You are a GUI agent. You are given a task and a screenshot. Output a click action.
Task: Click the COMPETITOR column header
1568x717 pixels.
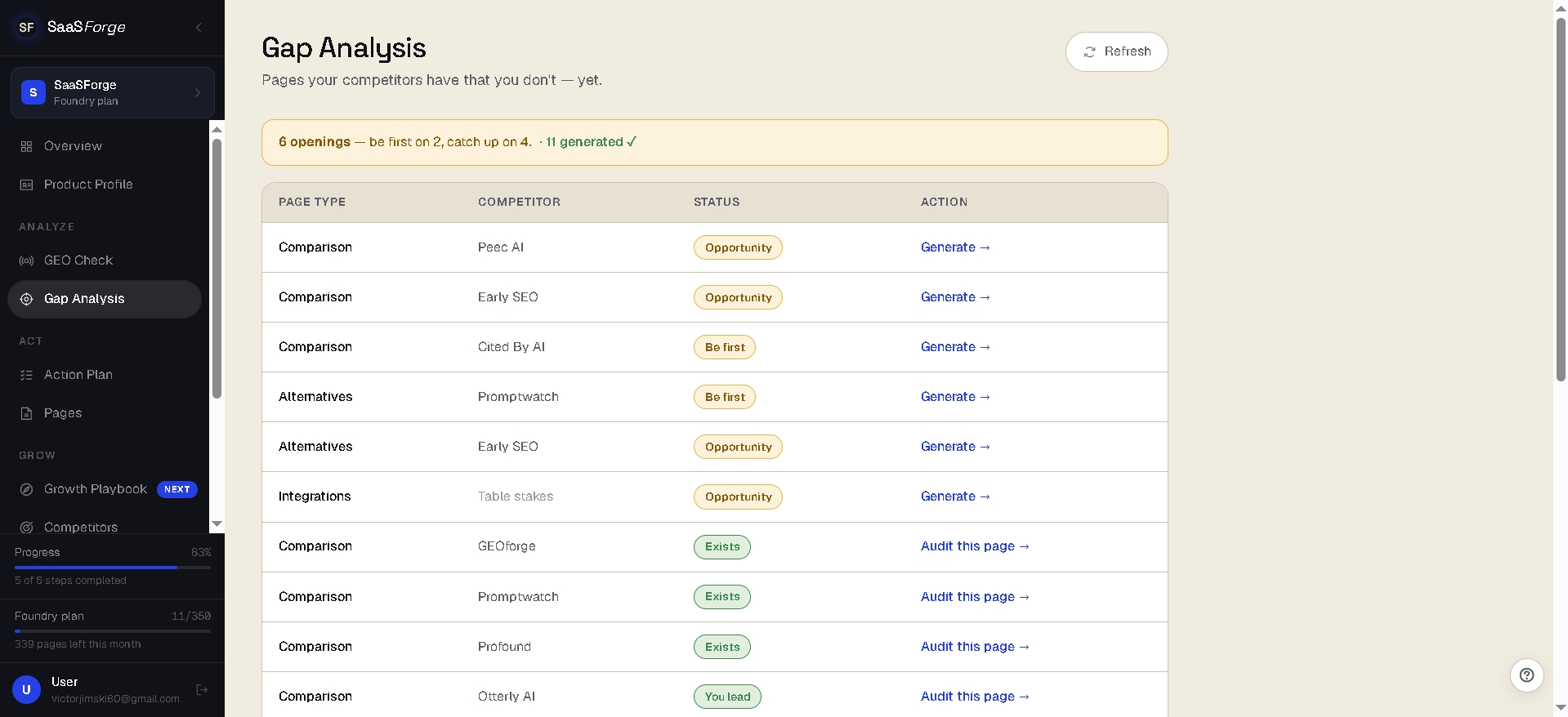point(519,202)
